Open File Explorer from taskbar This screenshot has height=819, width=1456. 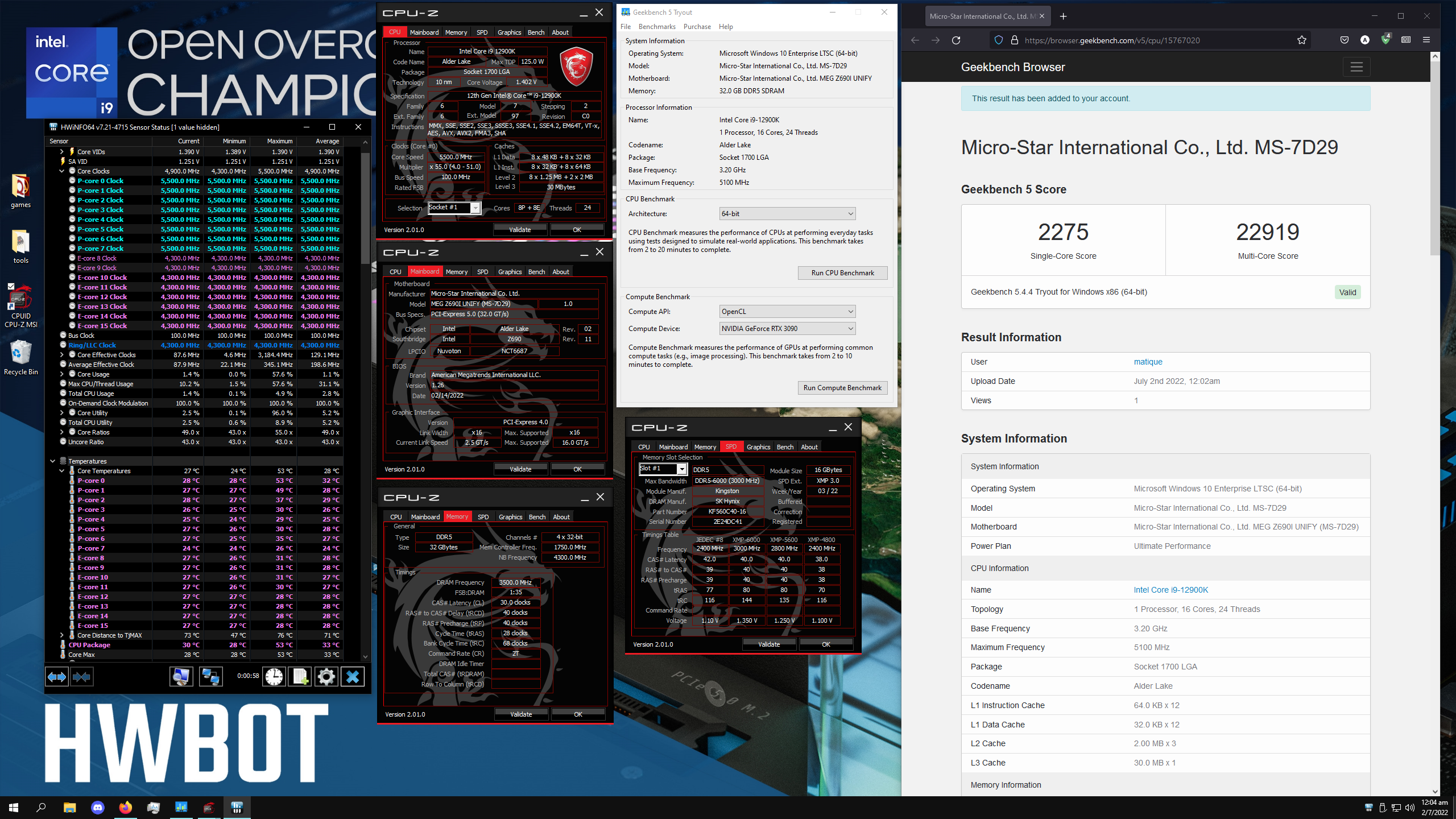click(69, 807)
